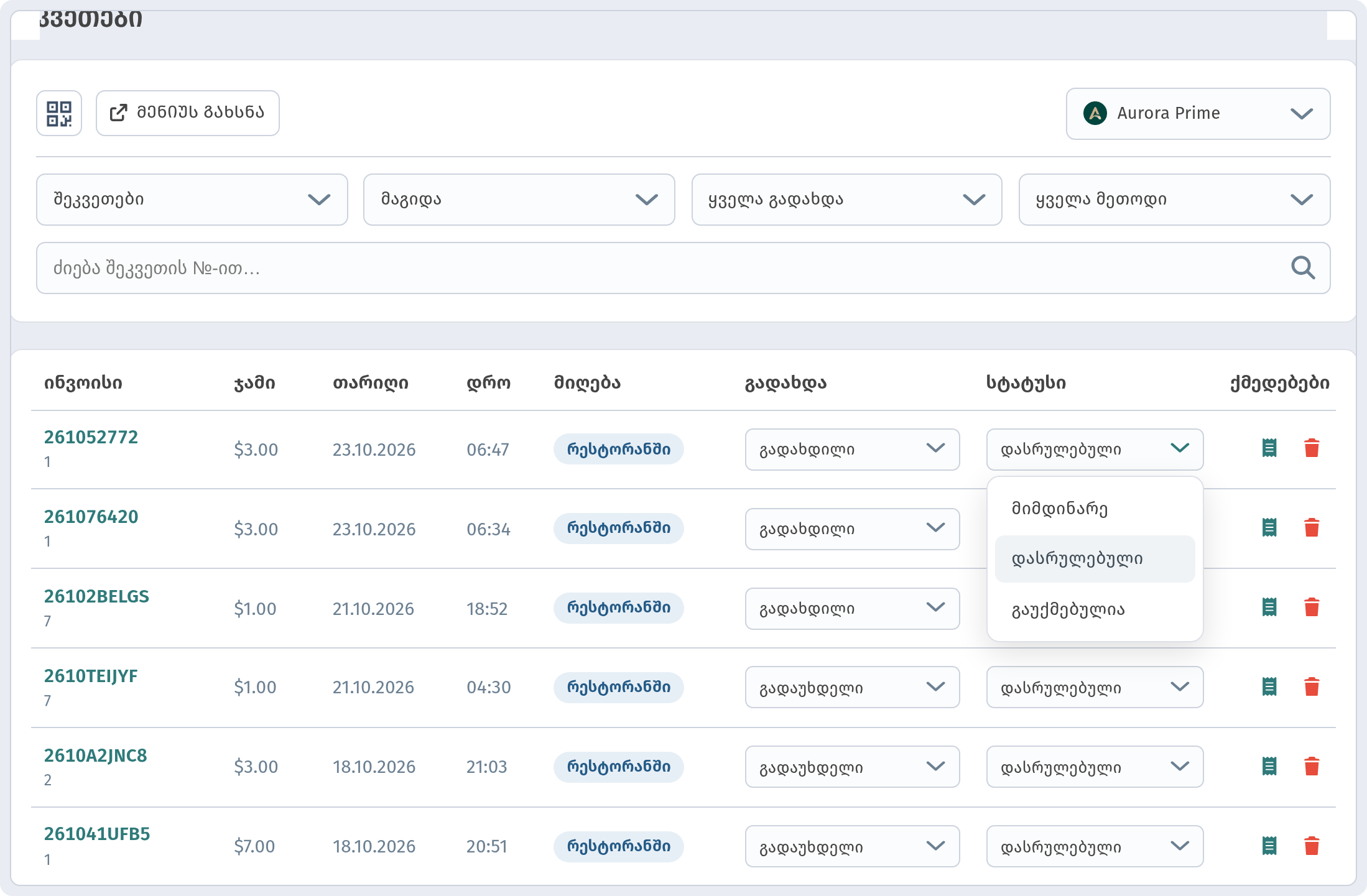Select მიმდინარე in the status list

pos(1095,509)
